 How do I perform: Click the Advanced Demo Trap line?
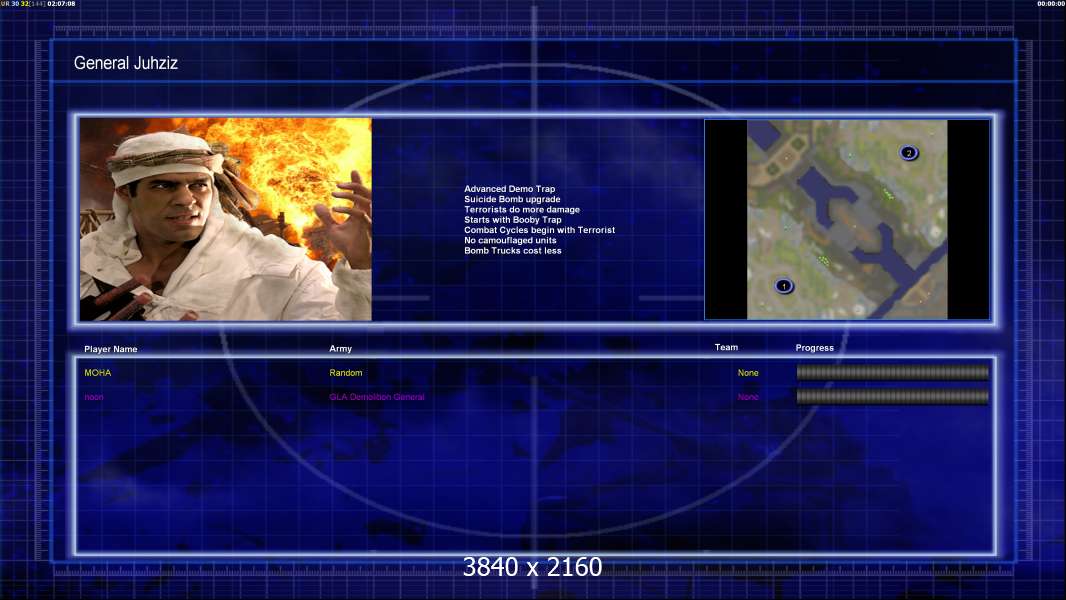point(509,189)
